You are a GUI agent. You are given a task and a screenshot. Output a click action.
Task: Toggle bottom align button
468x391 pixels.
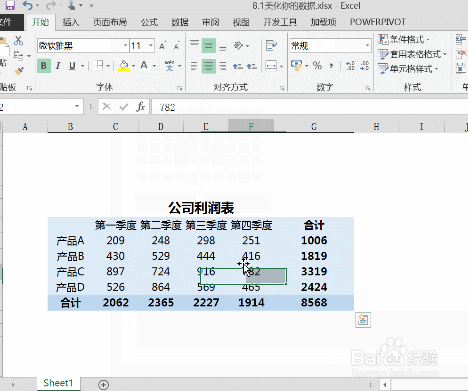pyautogui.click(x=223, y=47)
